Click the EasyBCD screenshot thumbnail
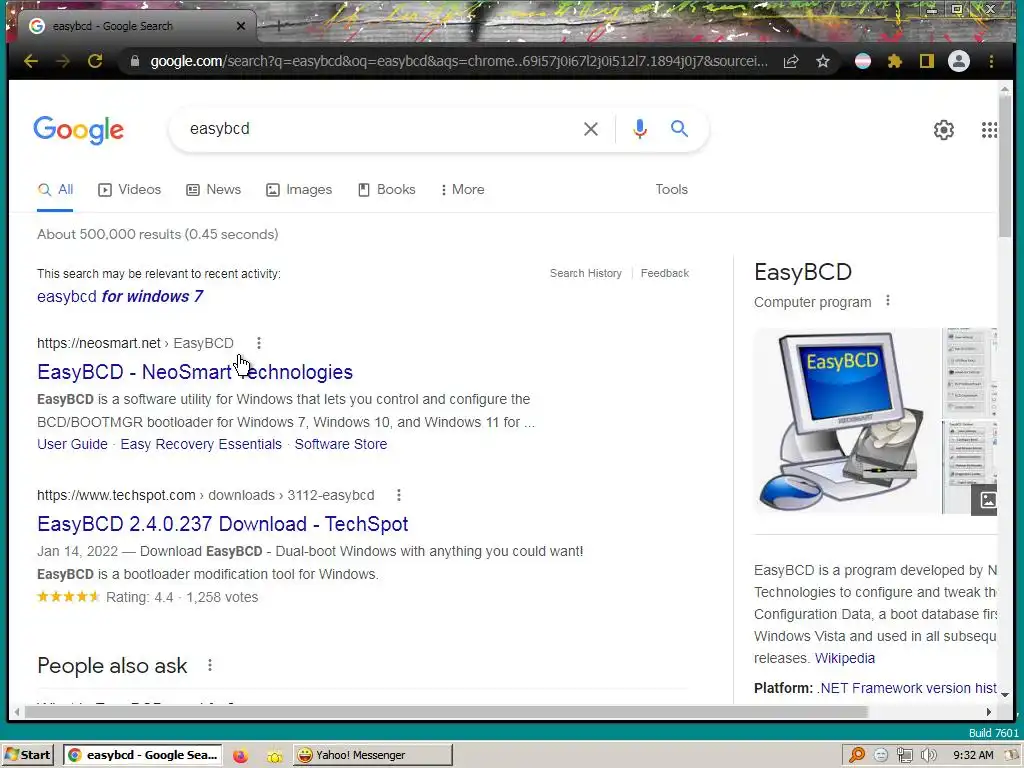The height and width of the screenshot is (768, 1024). tap(970, 372)
